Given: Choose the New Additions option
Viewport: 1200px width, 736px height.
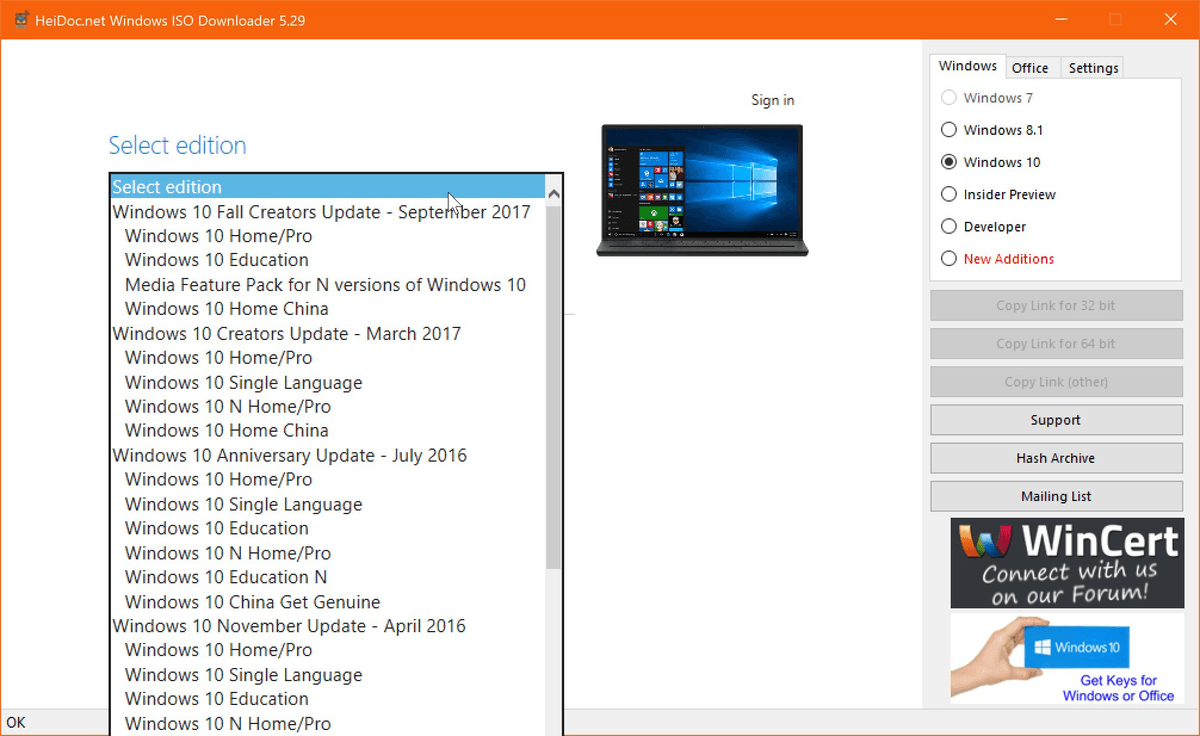Looking at the screenshot, I should (x=948, y=258).
